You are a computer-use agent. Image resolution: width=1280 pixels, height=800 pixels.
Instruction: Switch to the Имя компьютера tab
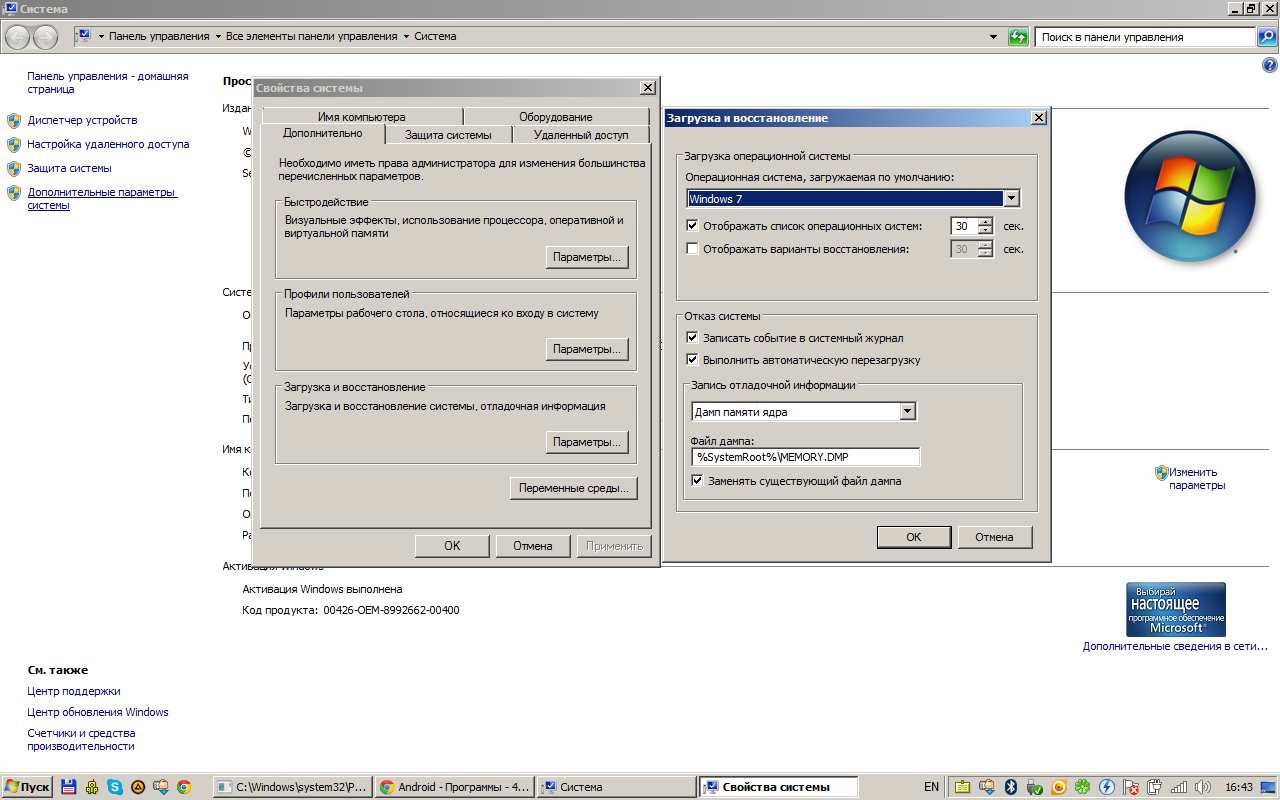[362, 117]
